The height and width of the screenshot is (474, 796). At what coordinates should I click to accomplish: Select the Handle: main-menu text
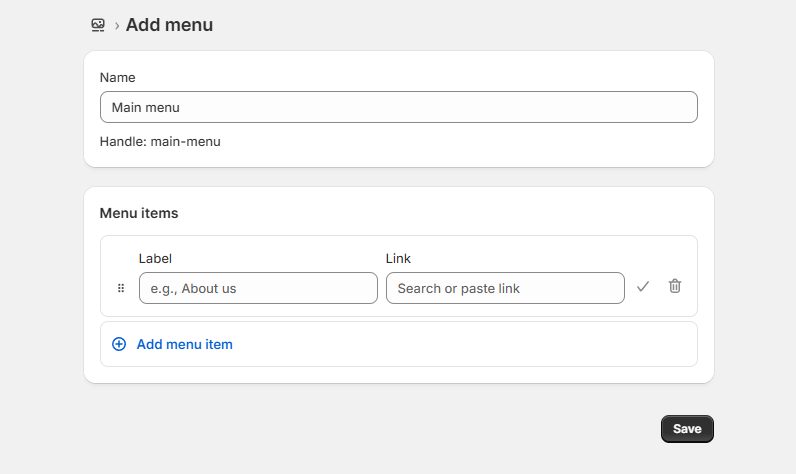(x=160, y=142)
